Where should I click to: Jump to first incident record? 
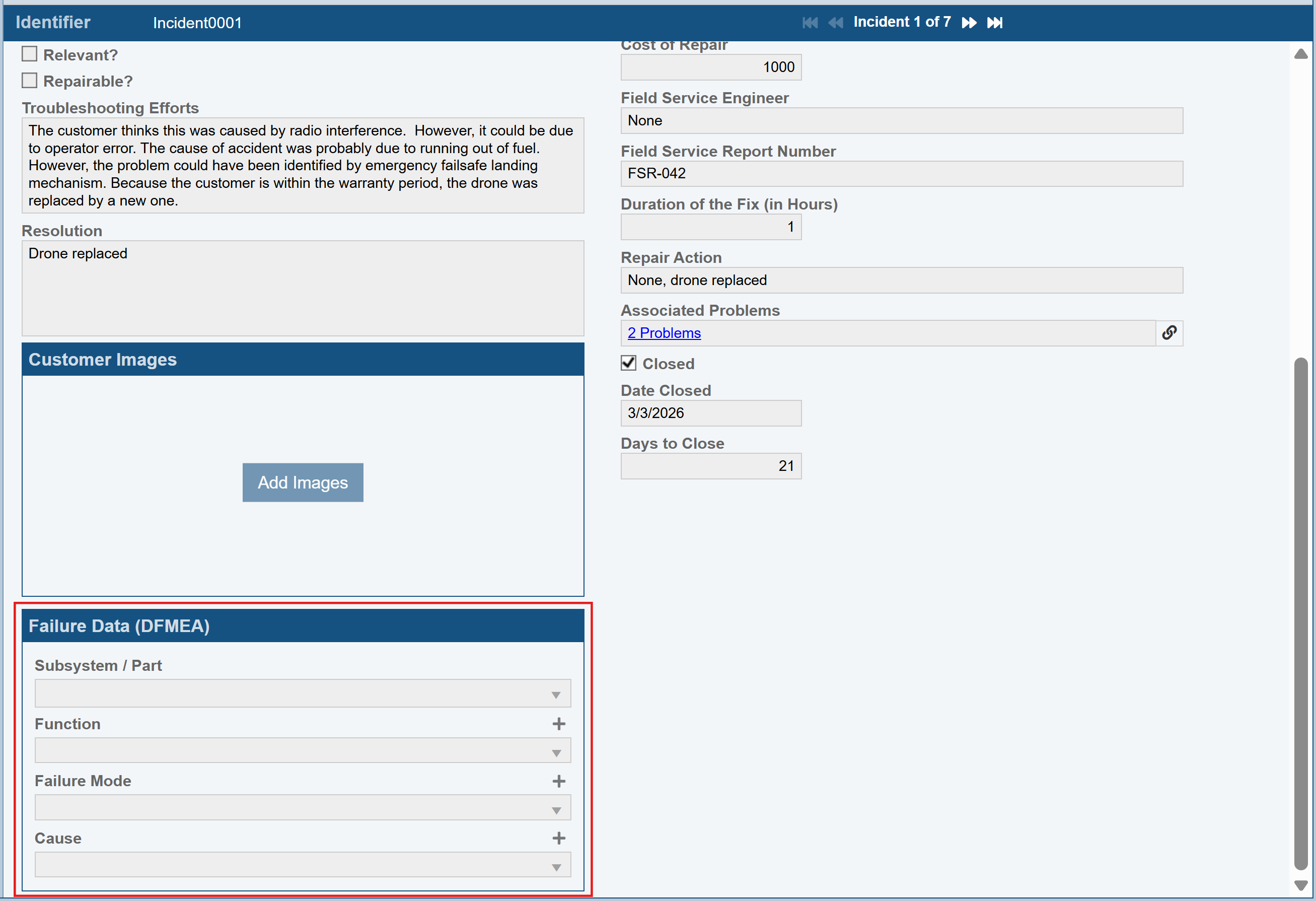[x=810, y=23]
